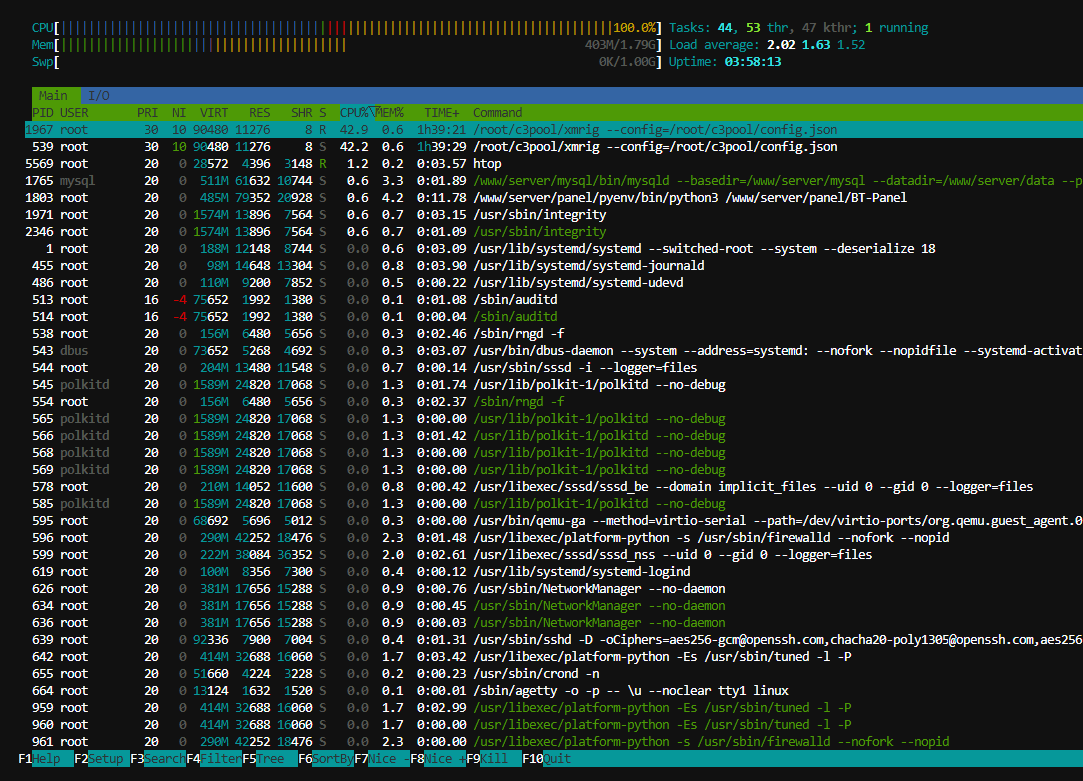
Task: Sort processes by the PID column header
Action: click(x=42, y=113)
